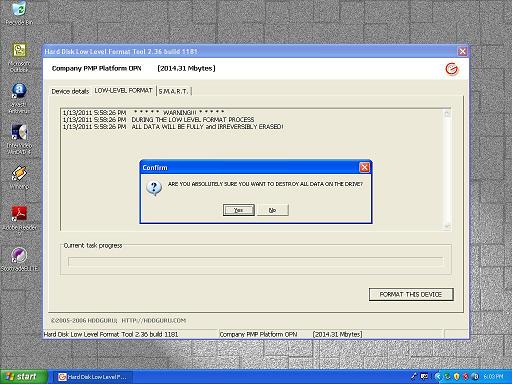The height and width of the screenshot is (384, 512).
Task: Open the S.M.A.R.T. tab
Action: pyautogui.click(x=173, y=91)
